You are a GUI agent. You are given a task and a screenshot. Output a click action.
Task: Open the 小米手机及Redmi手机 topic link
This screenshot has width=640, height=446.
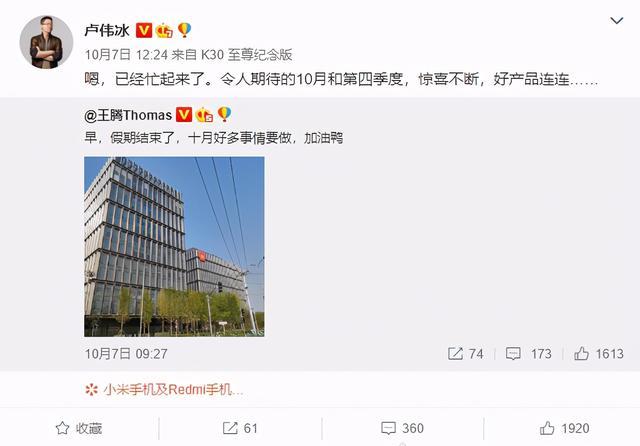[164, 390]
